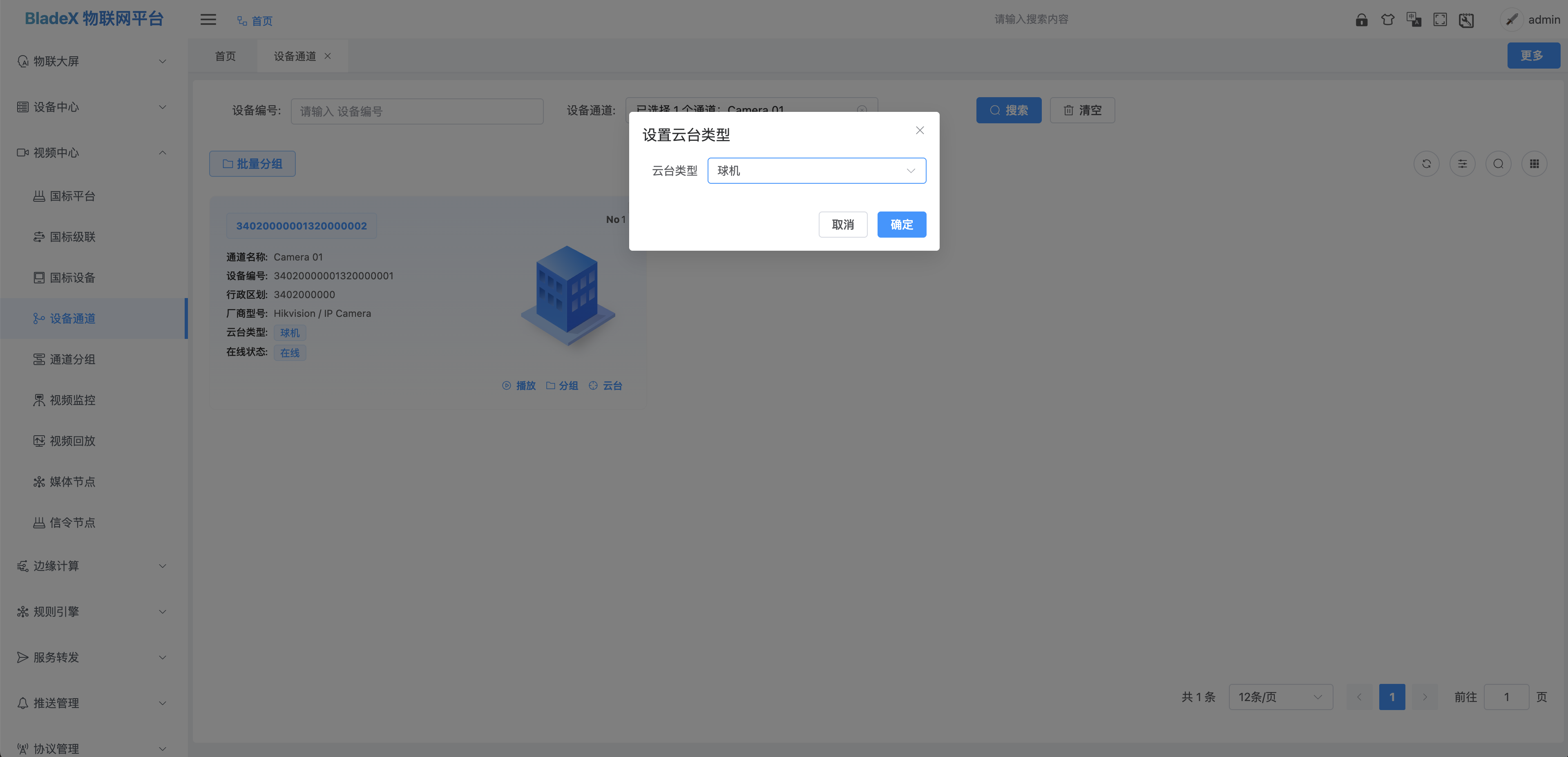Click the 取消 button in the dialog

[842, 225]
